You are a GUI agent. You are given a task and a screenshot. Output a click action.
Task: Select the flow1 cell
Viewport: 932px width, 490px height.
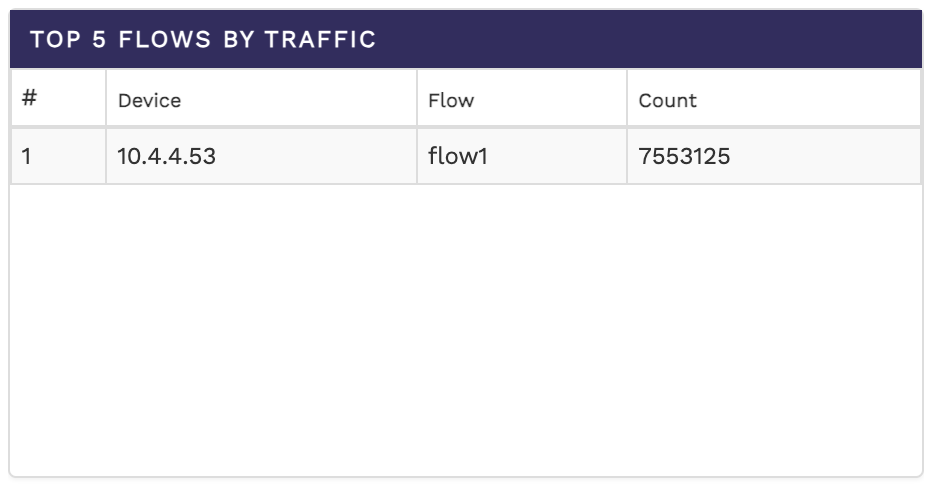pos(457,156)
